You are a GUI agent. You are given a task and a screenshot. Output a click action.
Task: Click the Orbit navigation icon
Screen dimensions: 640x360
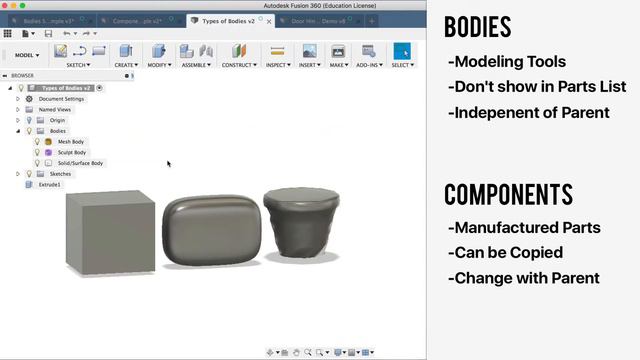click(x=270, y=352)
